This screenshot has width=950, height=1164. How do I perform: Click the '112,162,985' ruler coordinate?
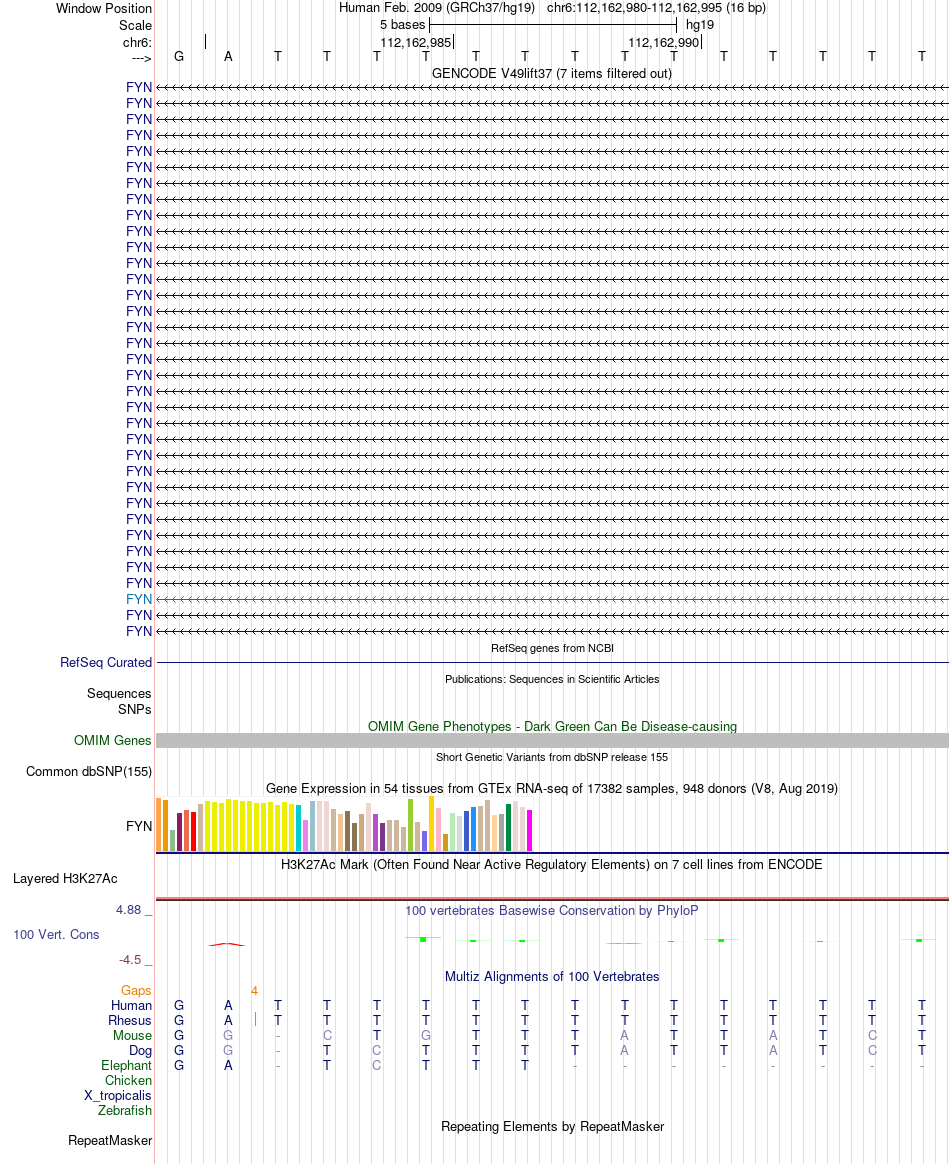416,42
